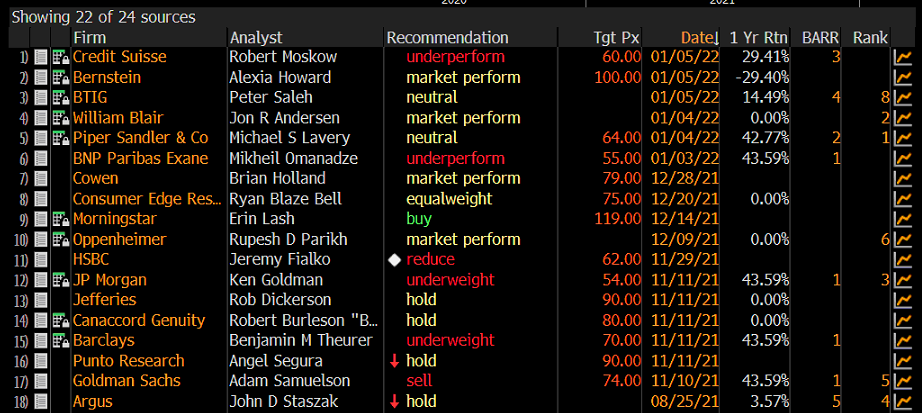This screenshot has height=413, width=922.
Task: Click Morningstar's buy recommendation
Action: click(419, 219)
